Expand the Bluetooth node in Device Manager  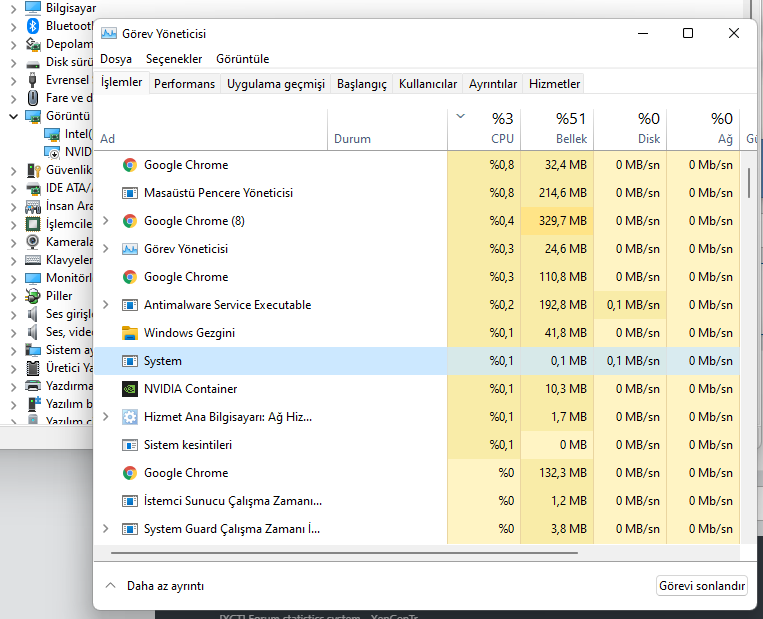click(x=14, y=26)
